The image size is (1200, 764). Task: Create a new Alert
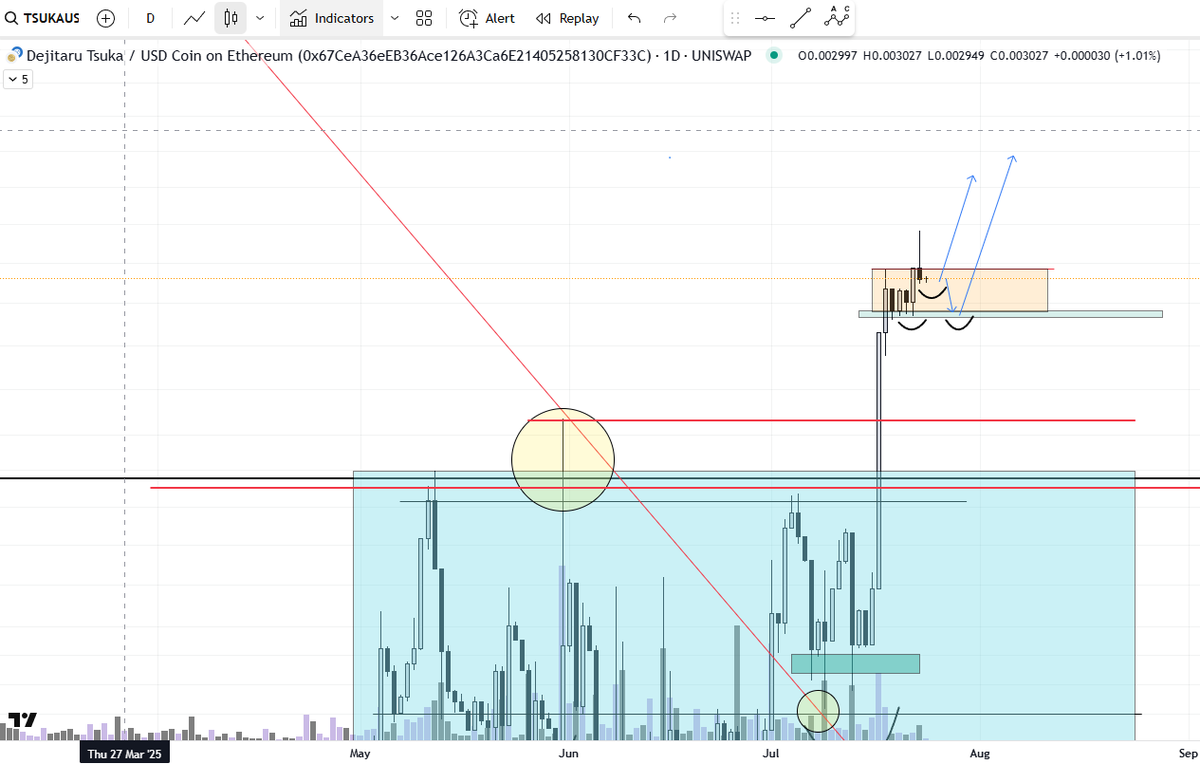(x=487, y=18)
